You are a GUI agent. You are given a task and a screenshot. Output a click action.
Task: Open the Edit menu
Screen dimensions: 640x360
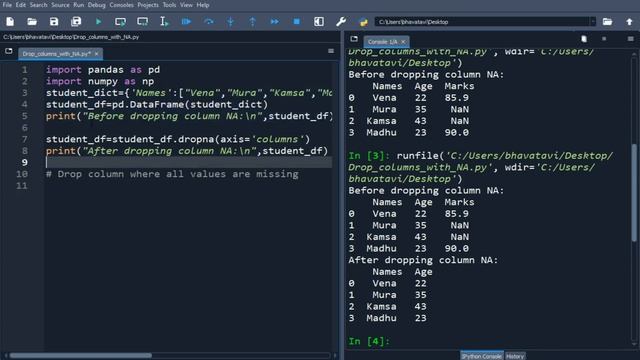21,5
